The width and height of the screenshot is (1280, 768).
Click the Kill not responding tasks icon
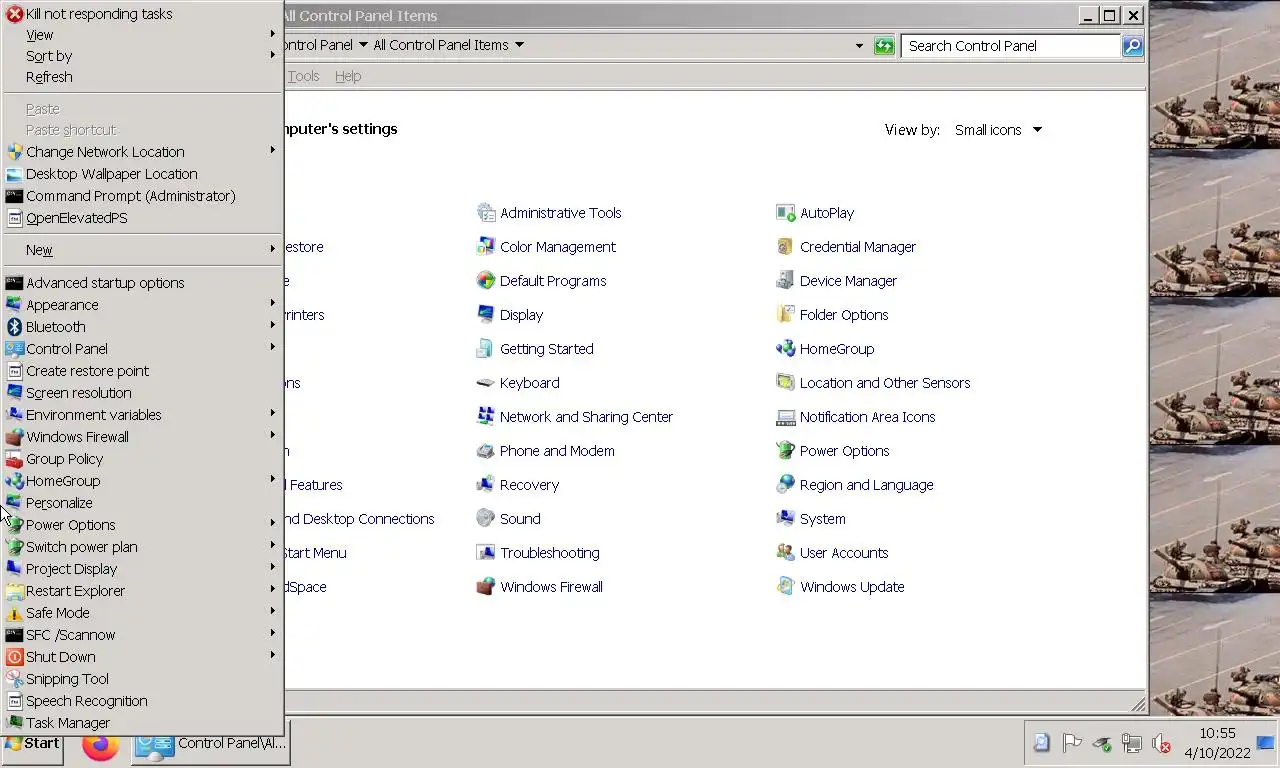pos(14,14)
